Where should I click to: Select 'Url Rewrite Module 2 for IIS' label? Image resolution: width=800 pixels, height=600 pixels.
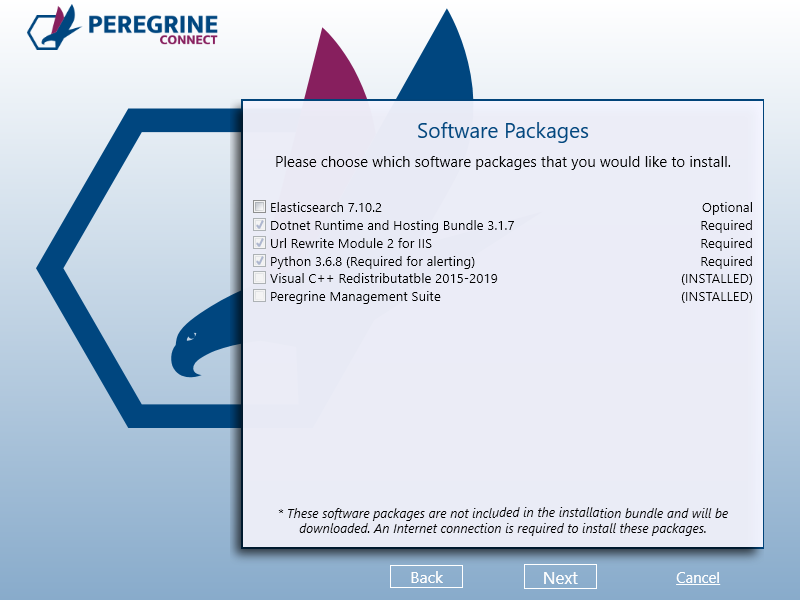tap(351, 243)
